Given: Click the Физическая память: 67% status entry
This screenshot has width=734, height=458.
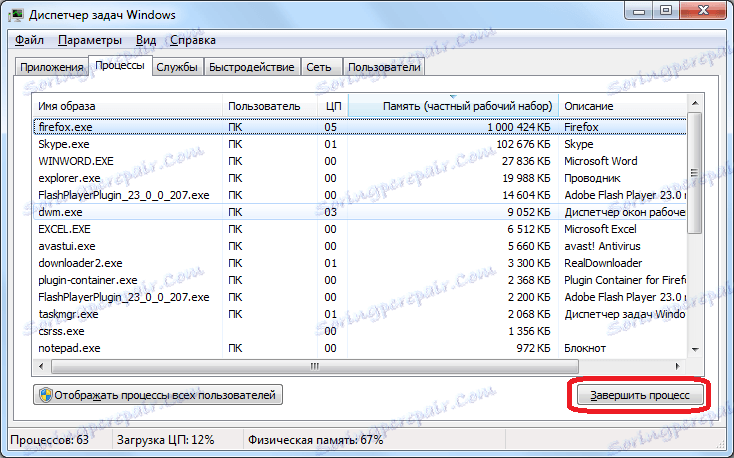Looking at the screenshot, I should point(316,440).
